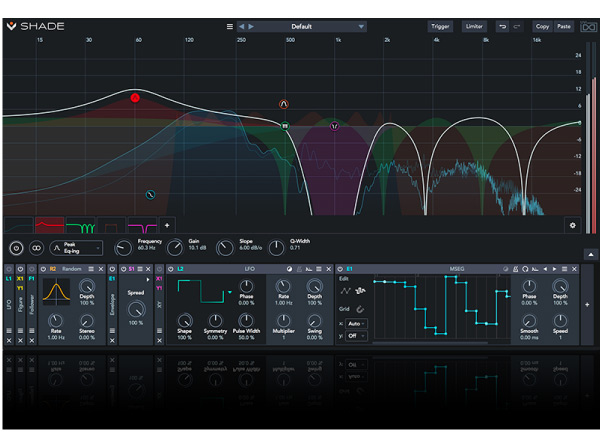Open the R2 Random module menu icon

tap(91, 269)
